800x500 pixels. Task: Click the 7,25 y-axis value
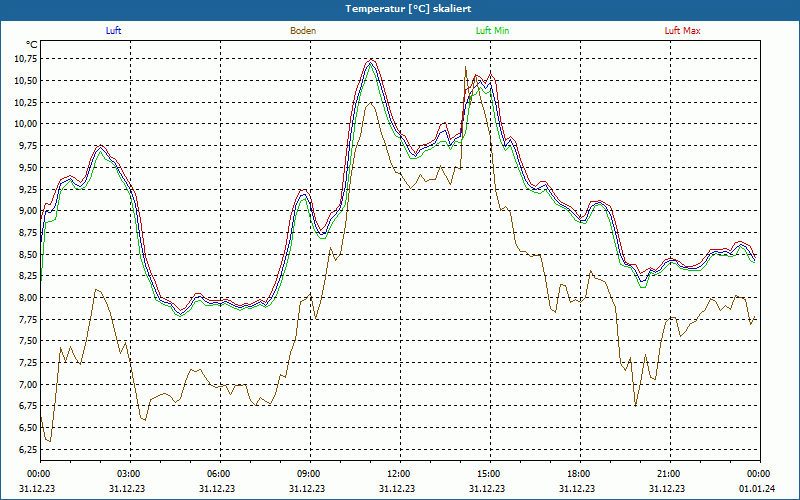click(x=29, y=363)
